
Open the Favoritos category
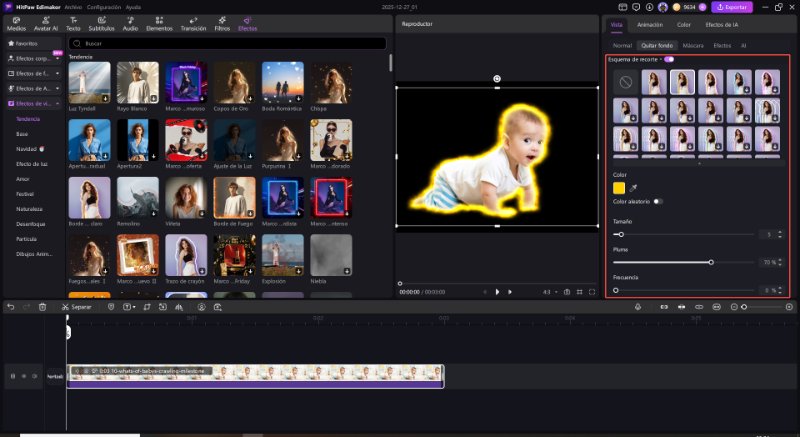point(33,43)
